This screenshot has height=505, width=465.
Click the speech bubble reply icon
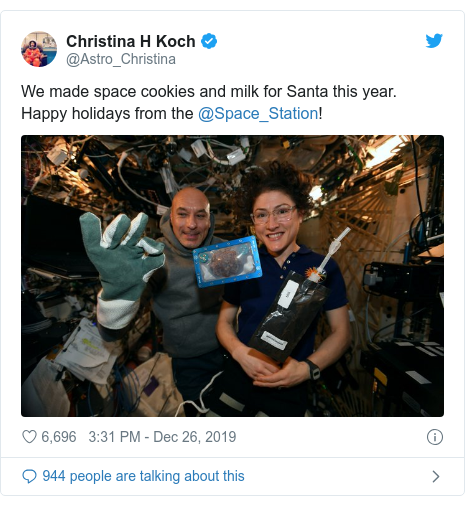click(29, 476)
